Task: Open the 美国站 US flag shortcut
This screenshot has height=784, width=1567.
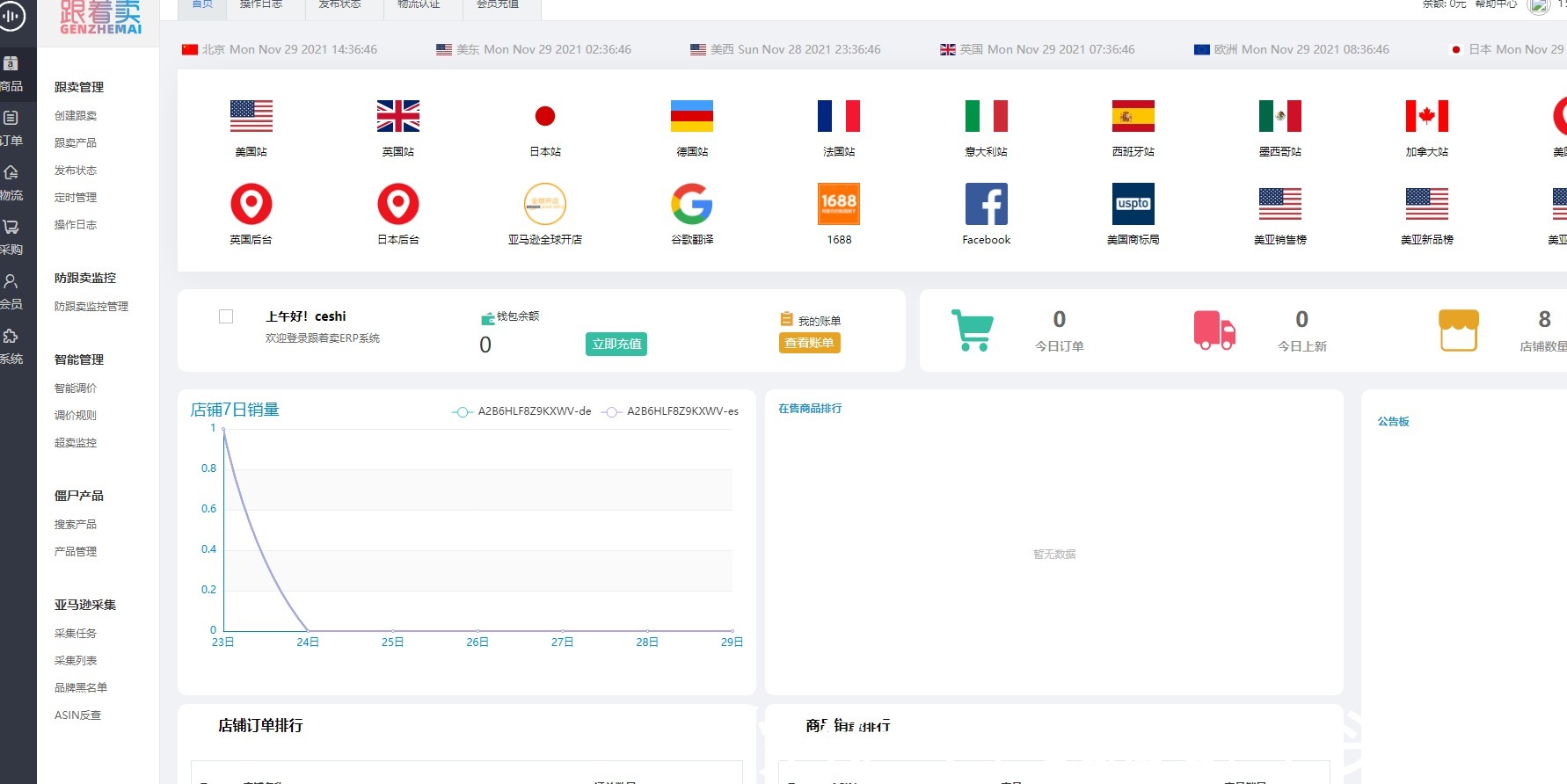Action: point(251,116)
